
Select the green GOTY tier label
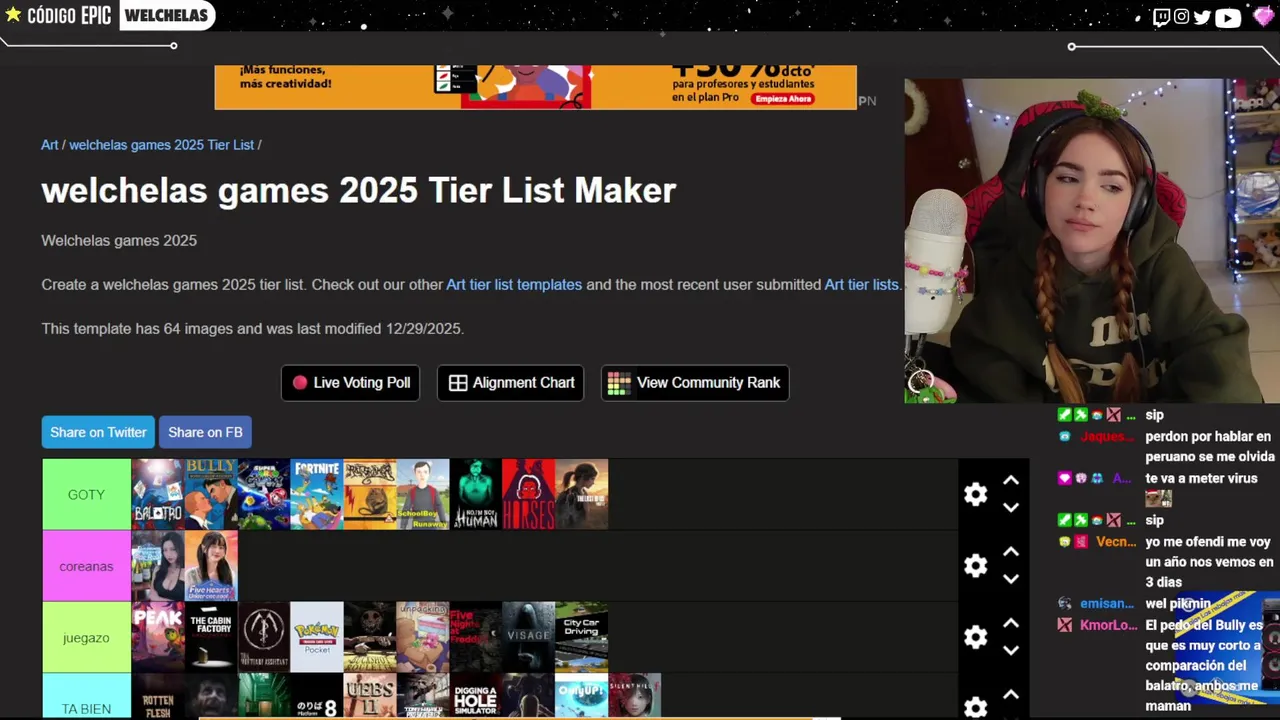(x=86, y=494)
